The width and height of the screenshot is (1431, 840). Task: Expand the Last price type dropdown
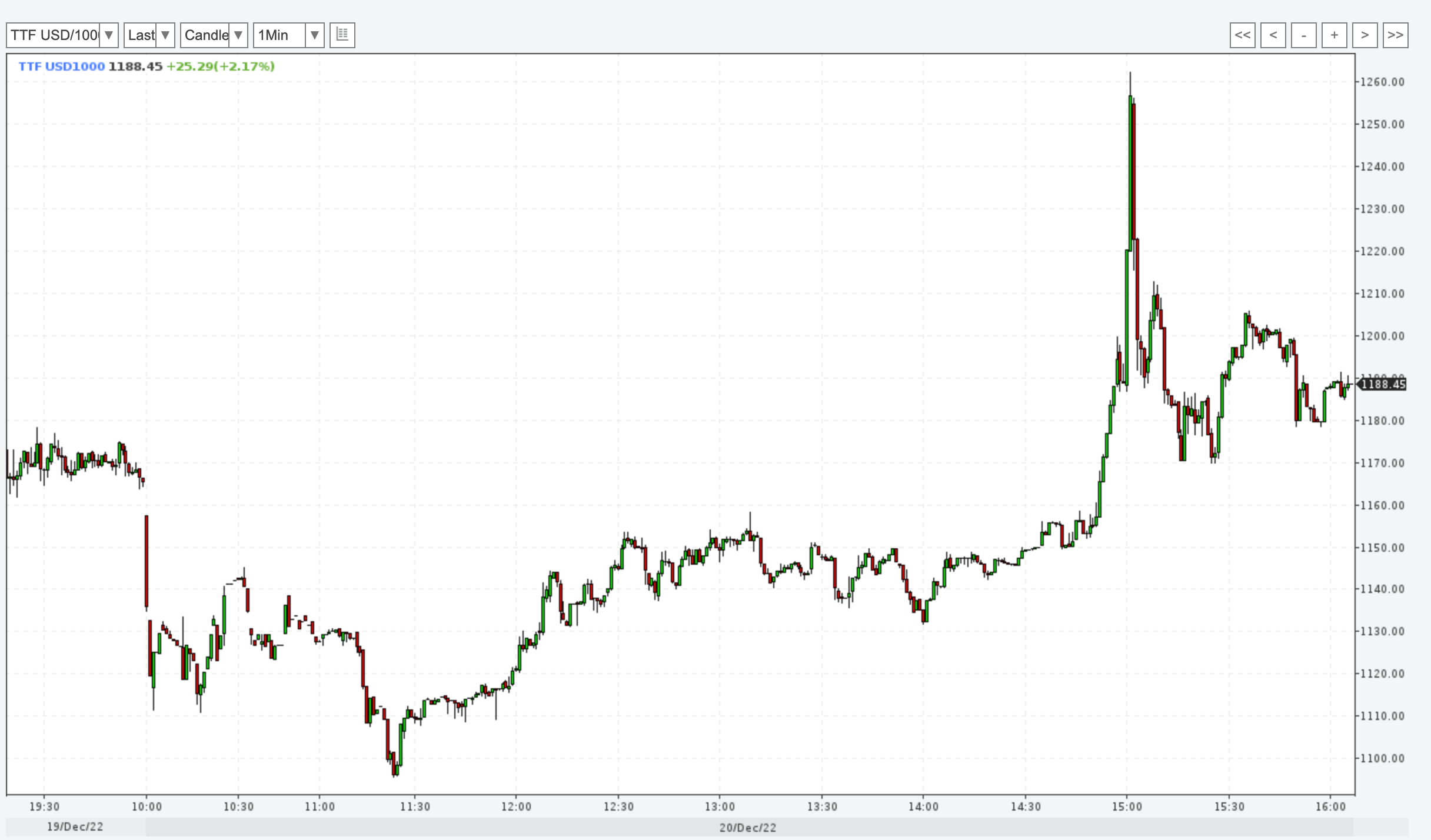165,35
